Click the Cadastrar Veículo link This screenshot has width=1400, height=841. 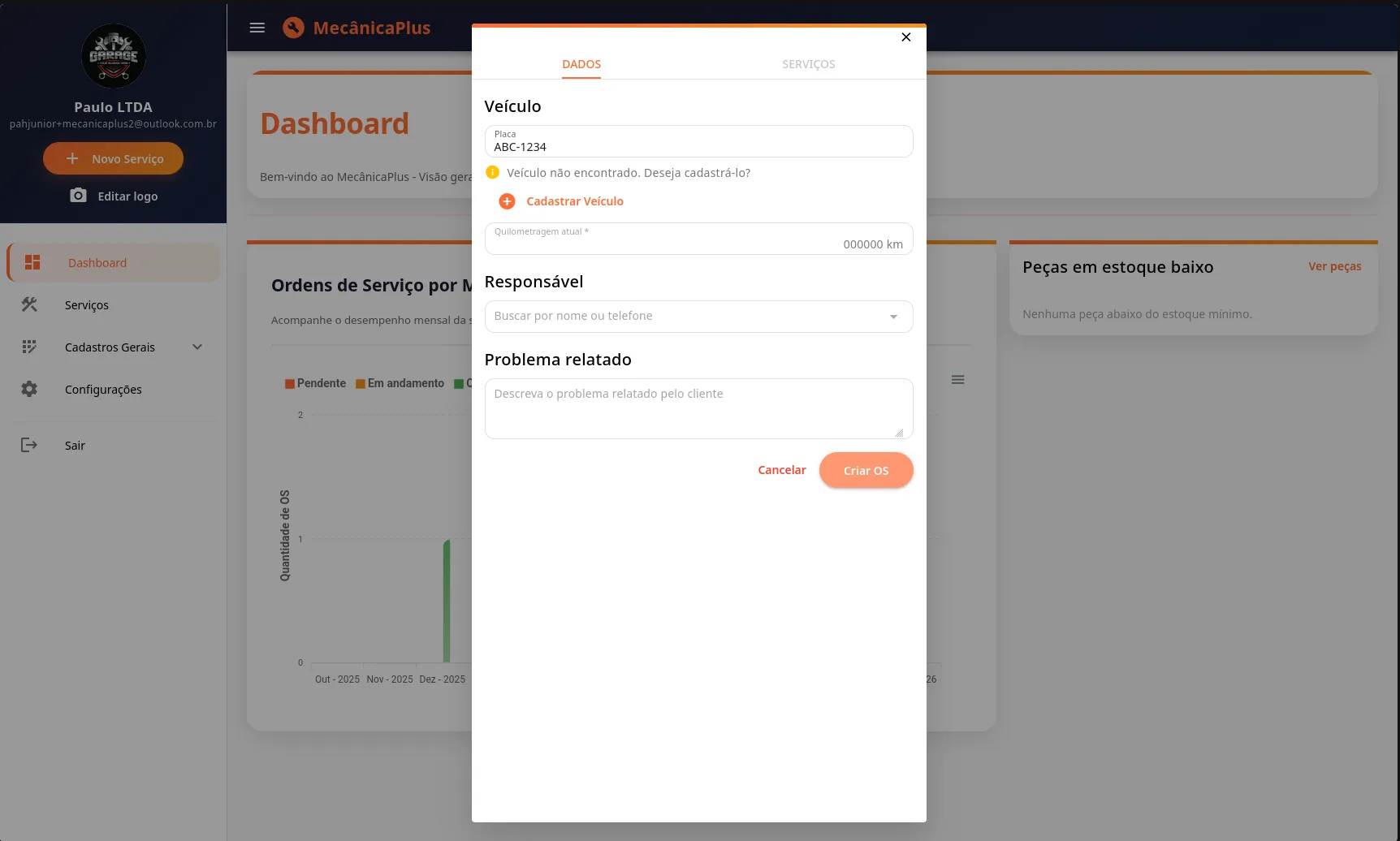pos(575,201)
